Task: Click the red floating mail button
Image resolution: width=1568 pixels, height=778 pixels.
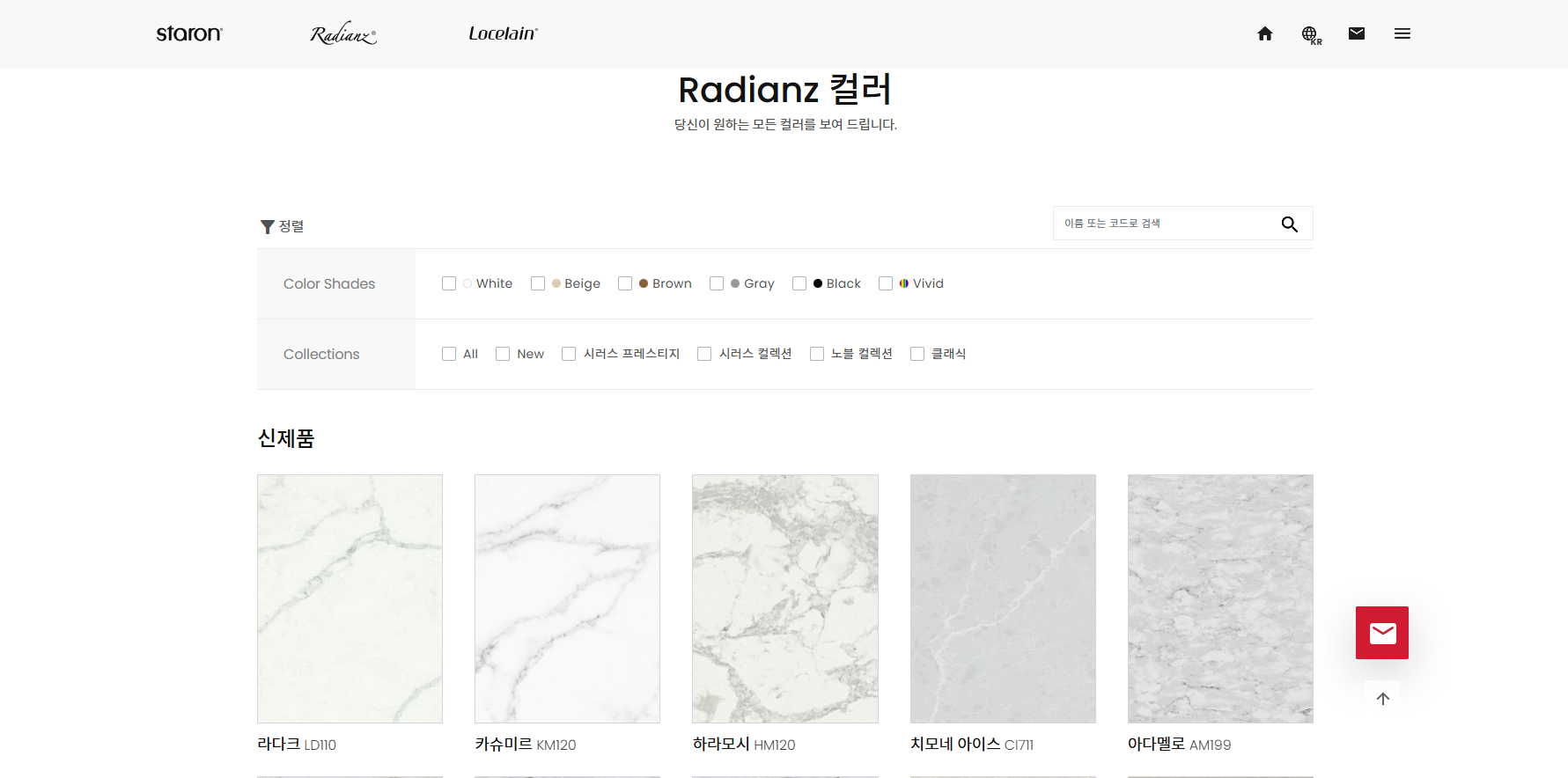Action: click(1381, 633)
